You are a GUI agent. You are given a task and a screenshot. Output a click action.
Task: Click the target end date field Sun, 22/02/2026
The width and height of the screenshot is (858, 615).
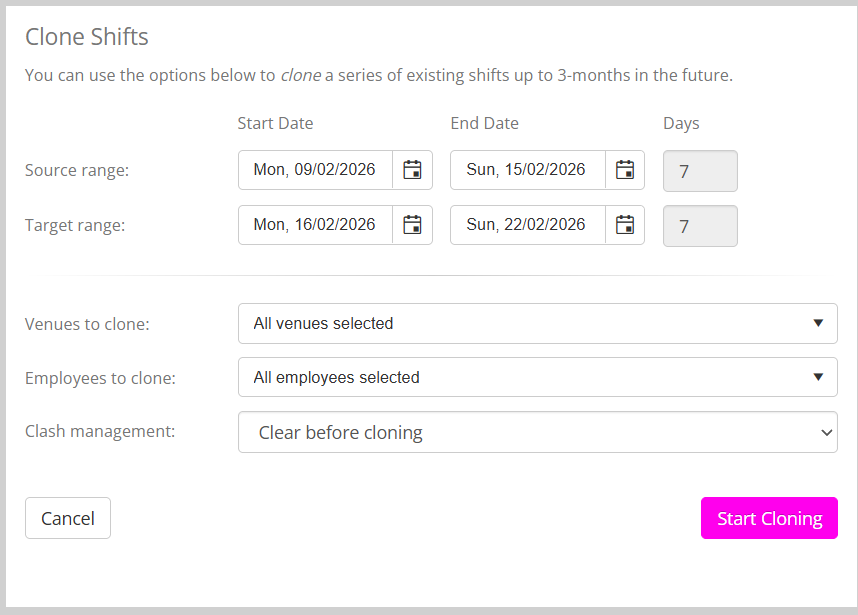[527, 225]
